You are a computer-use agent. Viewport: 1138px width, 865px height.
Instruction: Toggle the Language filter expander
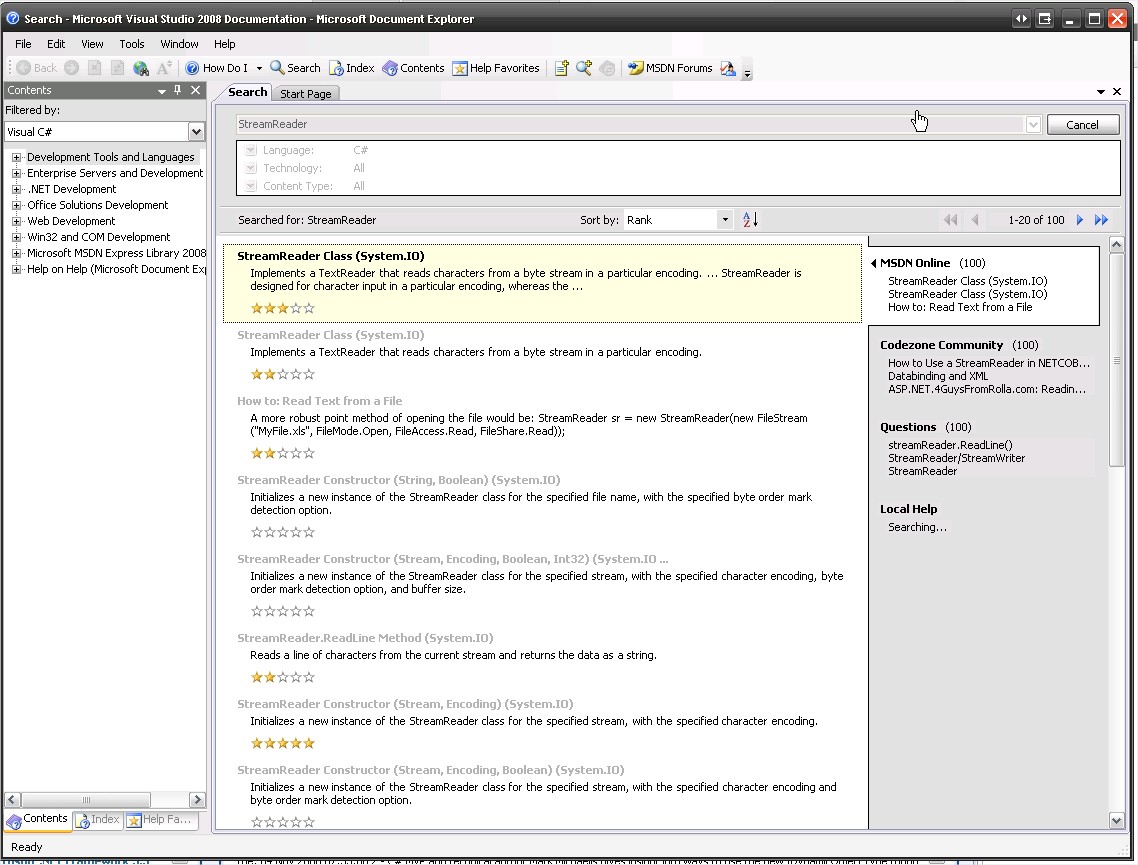coord(251,150)
